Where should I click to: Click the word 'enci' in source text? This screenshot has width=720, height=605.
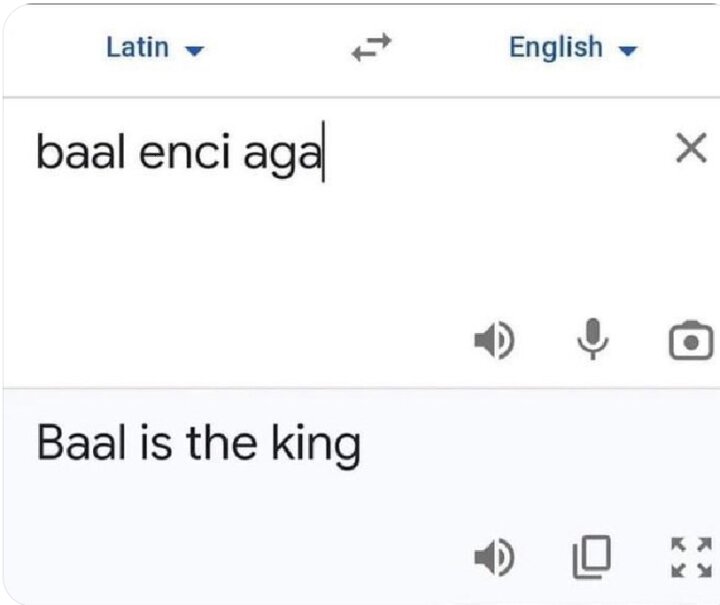coord(184,152)
